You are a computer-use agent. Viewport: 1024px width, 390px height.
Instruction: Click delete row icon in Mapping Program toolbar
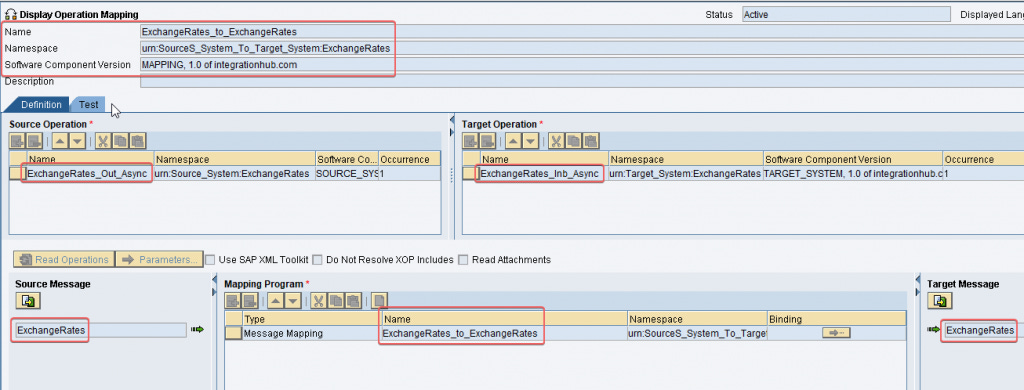[x=249, y=301]
